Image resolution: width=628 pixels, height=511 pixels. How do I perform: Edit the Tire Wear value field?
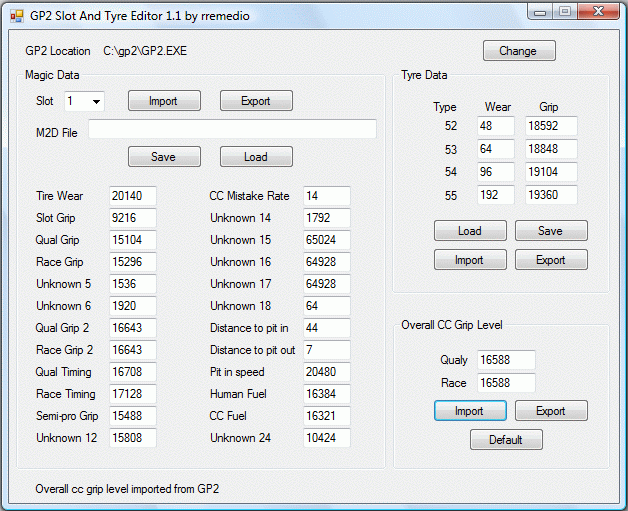pyautogui.click(x=133, y=196)
